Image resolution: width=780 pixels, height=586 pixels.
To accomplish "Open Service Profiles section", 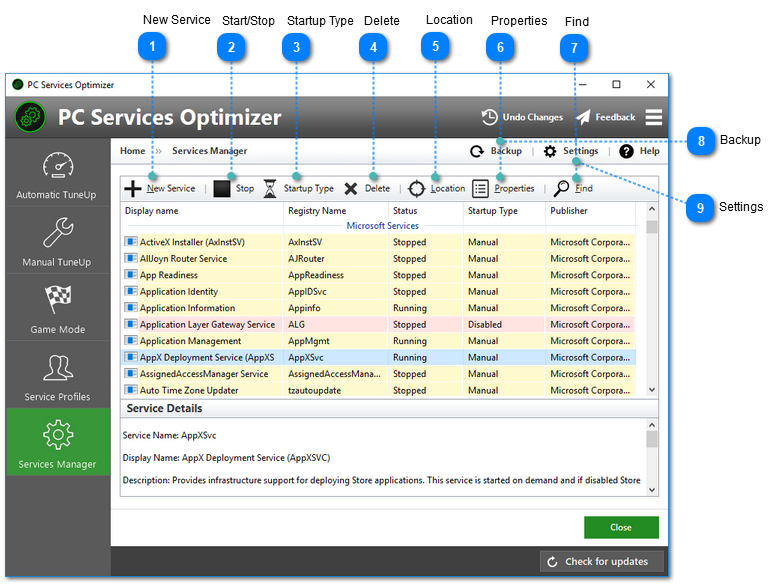I will 56,376.
